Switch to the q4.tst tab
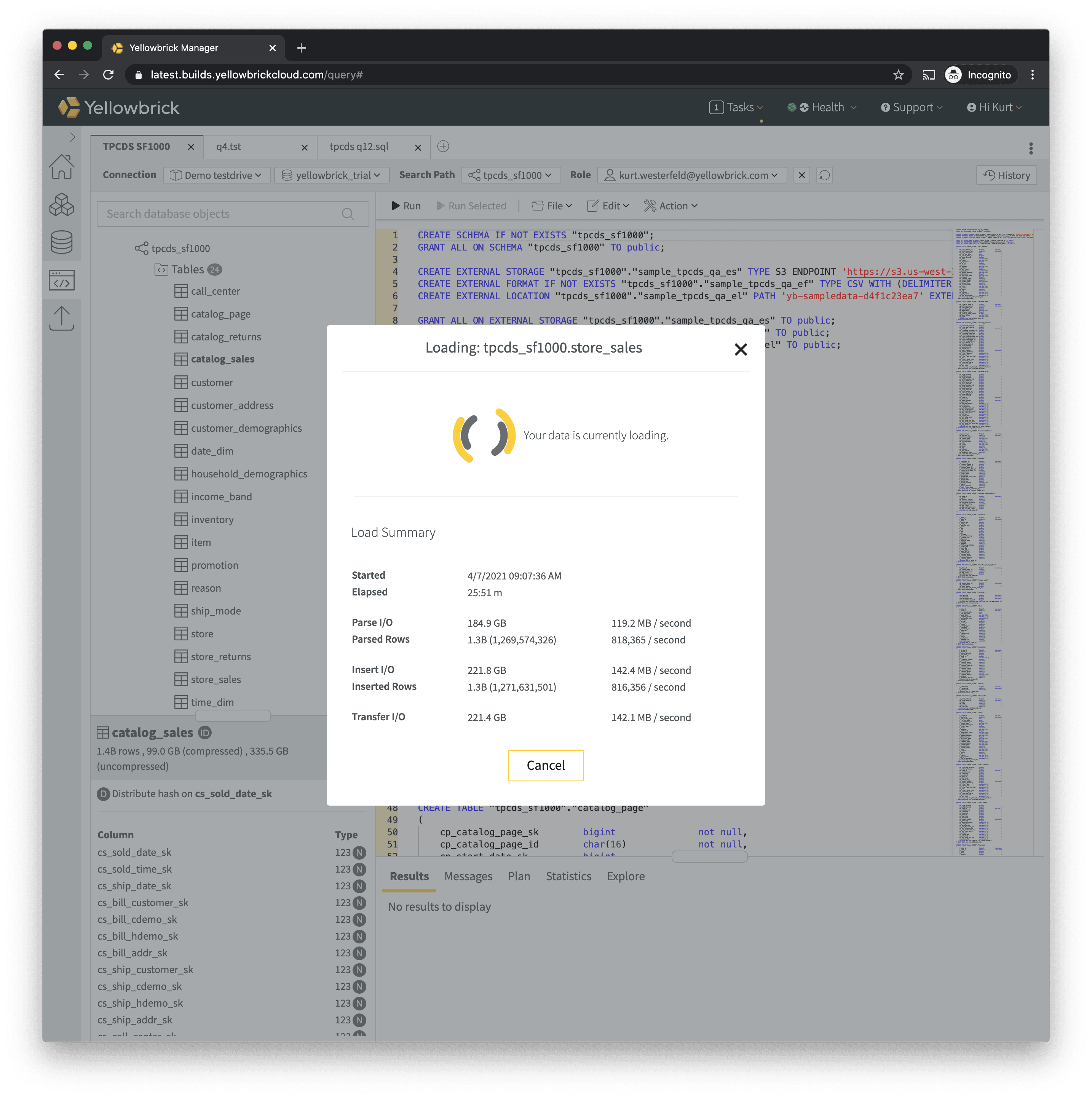The width and height of the screenshot is (1092, 1098). coord(229,147)
